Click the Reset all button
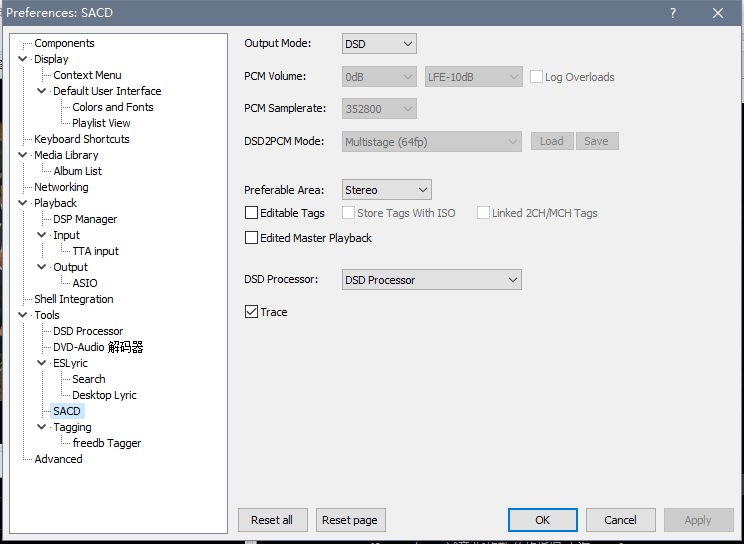The height and width of the screenshot is (544, 744). coord(272,520)
